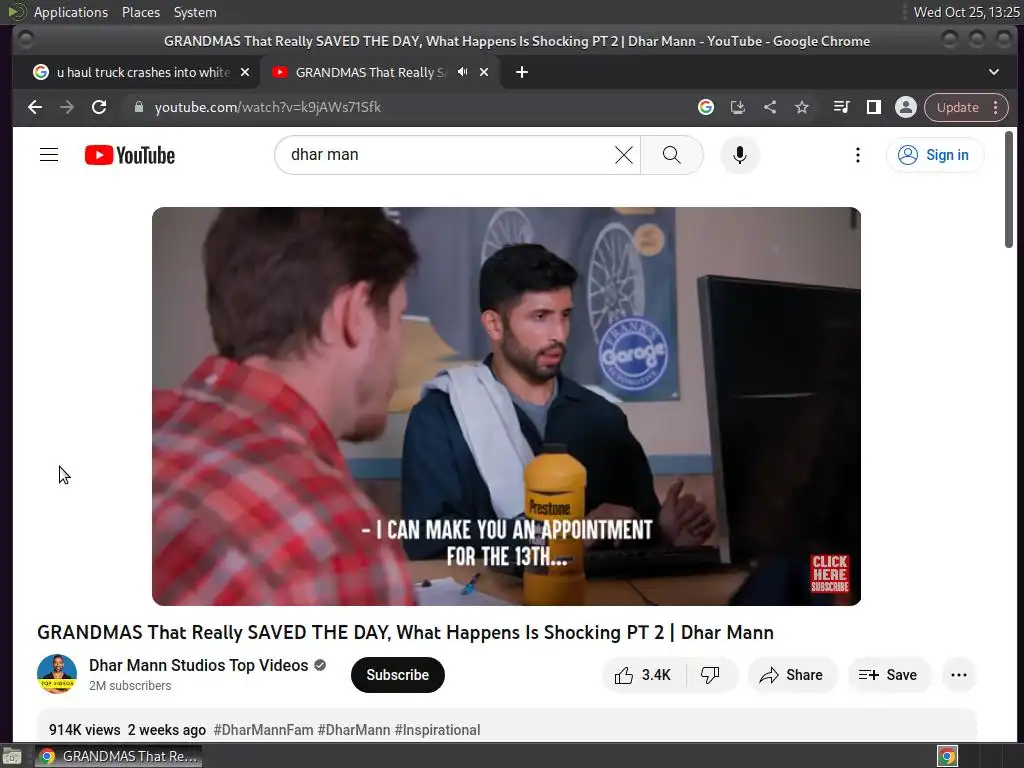Close the u haul truck tab
Viewport: 1024px width, 768px height.
245,72
